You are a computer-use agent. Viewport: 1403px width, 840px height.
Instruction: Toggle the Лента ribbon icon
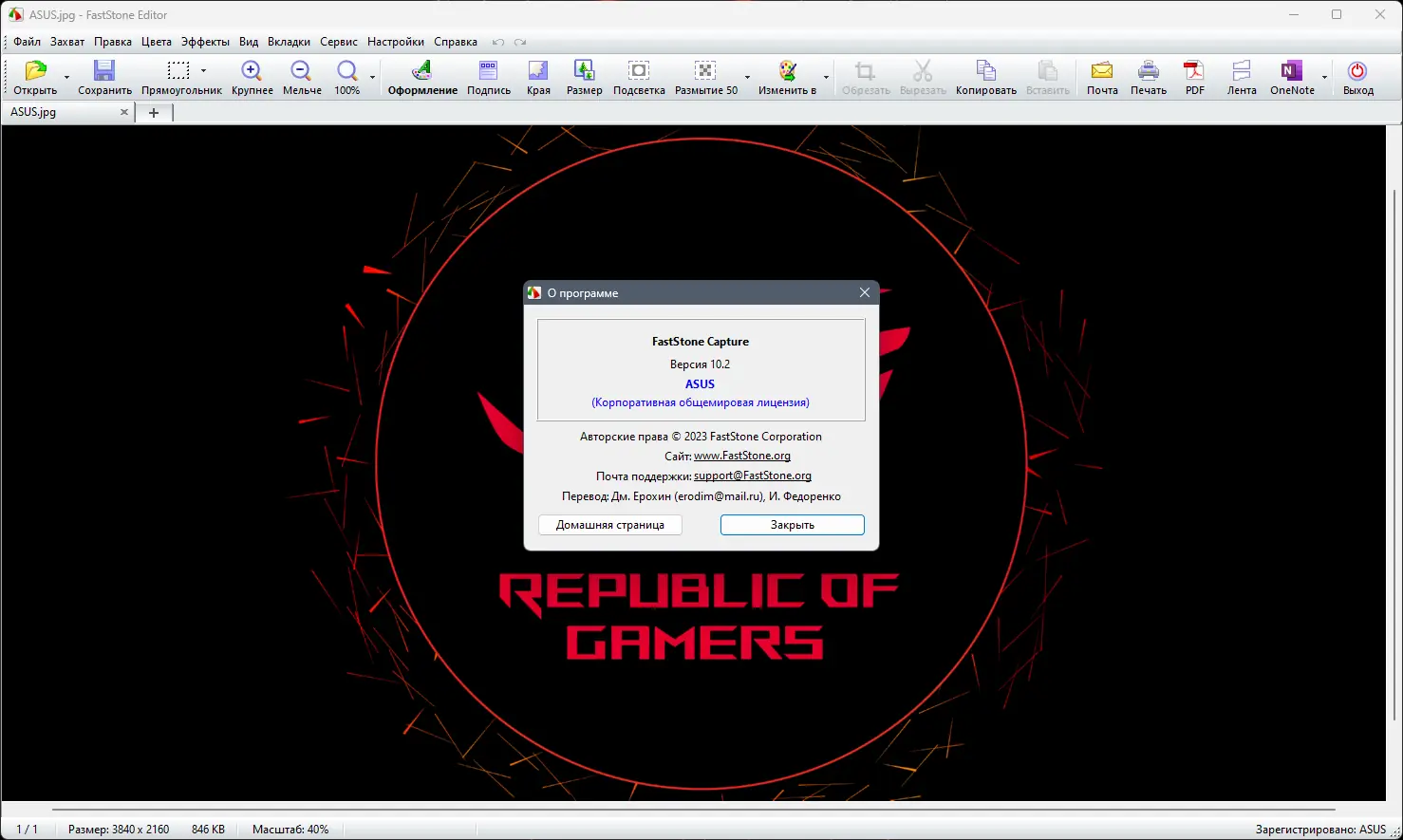(x=1242, y=71)
